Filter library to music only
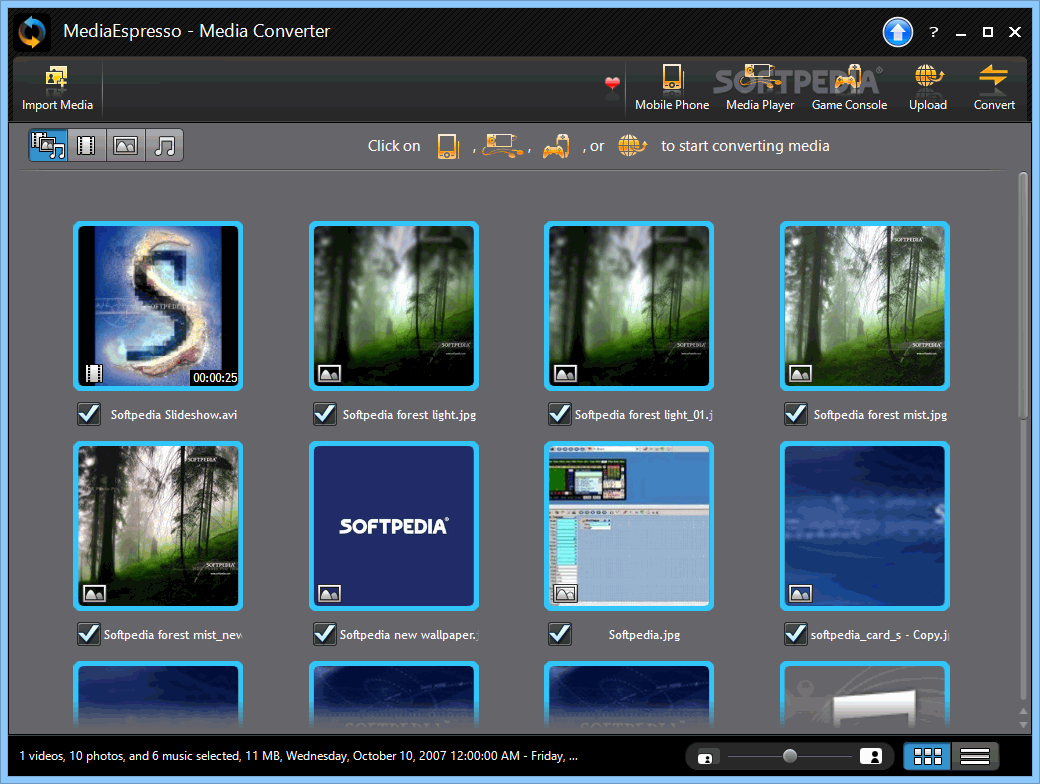This screenshot has height=784, width=1040. pos(164,145)
